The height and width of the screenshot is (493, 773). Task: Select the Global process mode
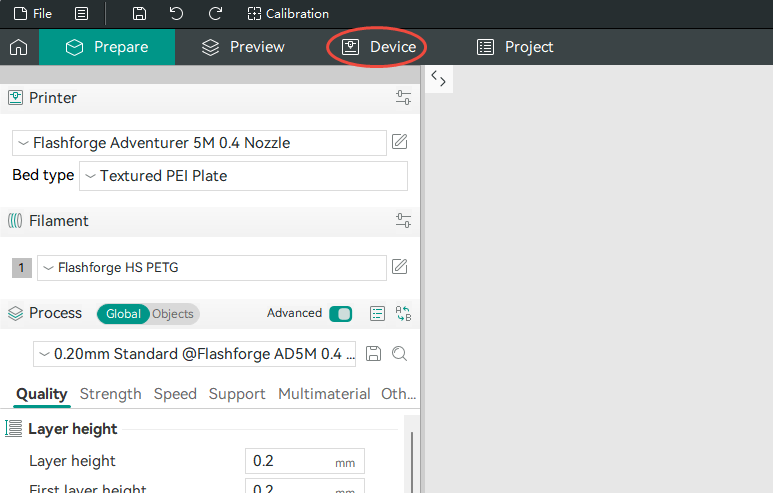point(123,314)
